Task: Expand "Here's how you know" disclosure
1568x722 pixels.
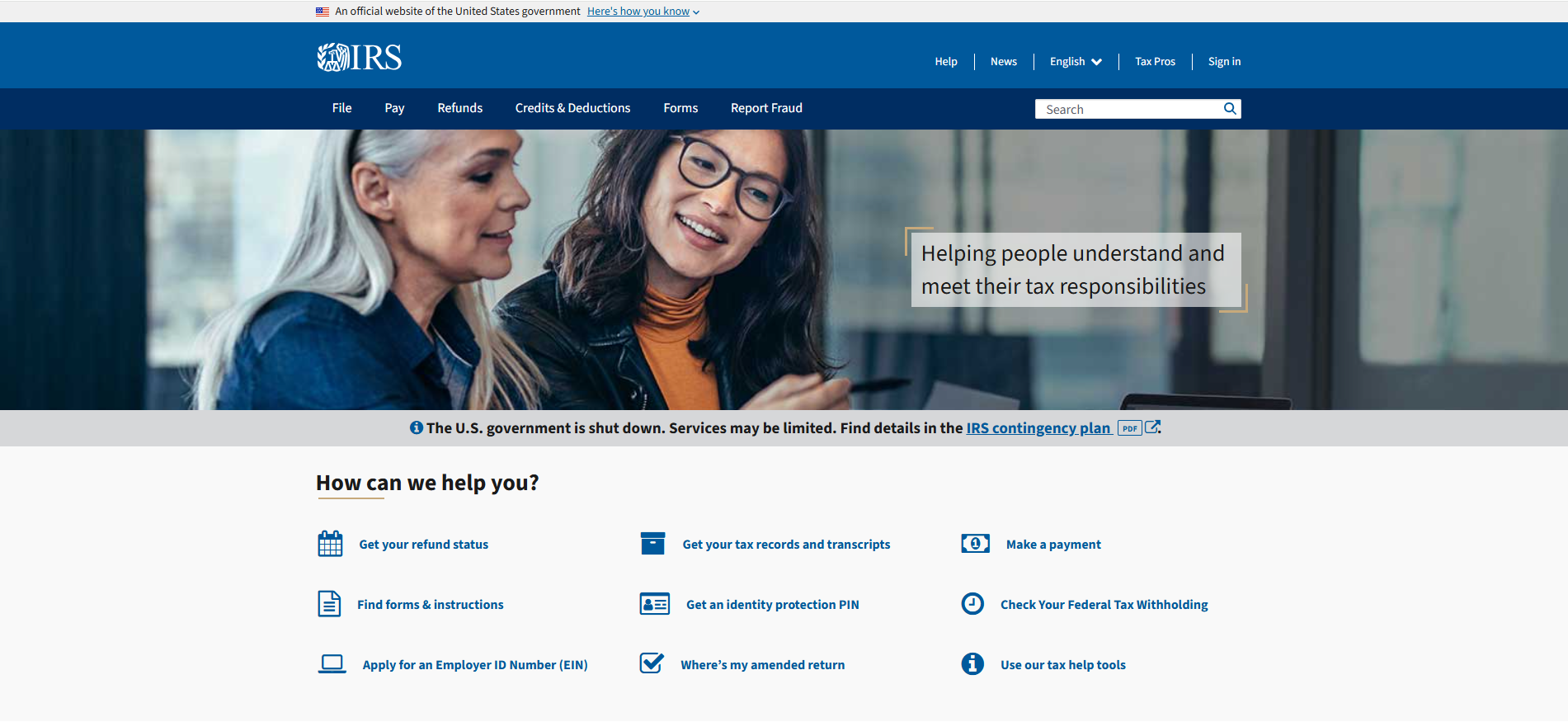Action: pyautogui.click(x=643, y=12)
